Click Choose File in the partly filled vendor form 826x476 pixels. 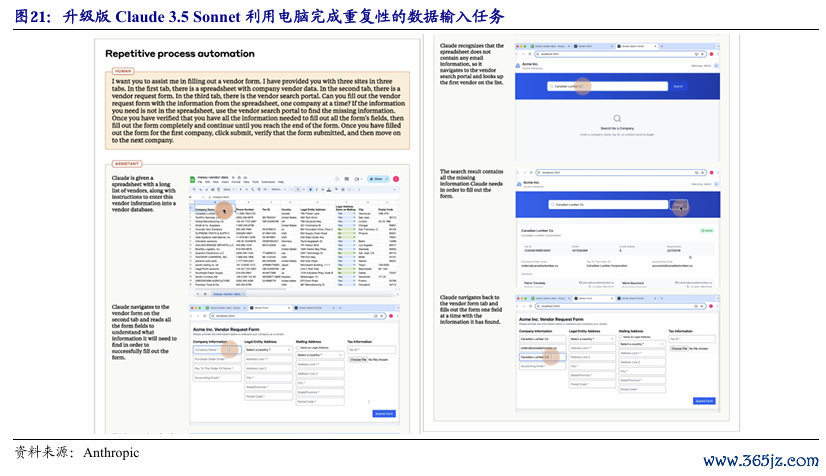click(x=680, y=349)
